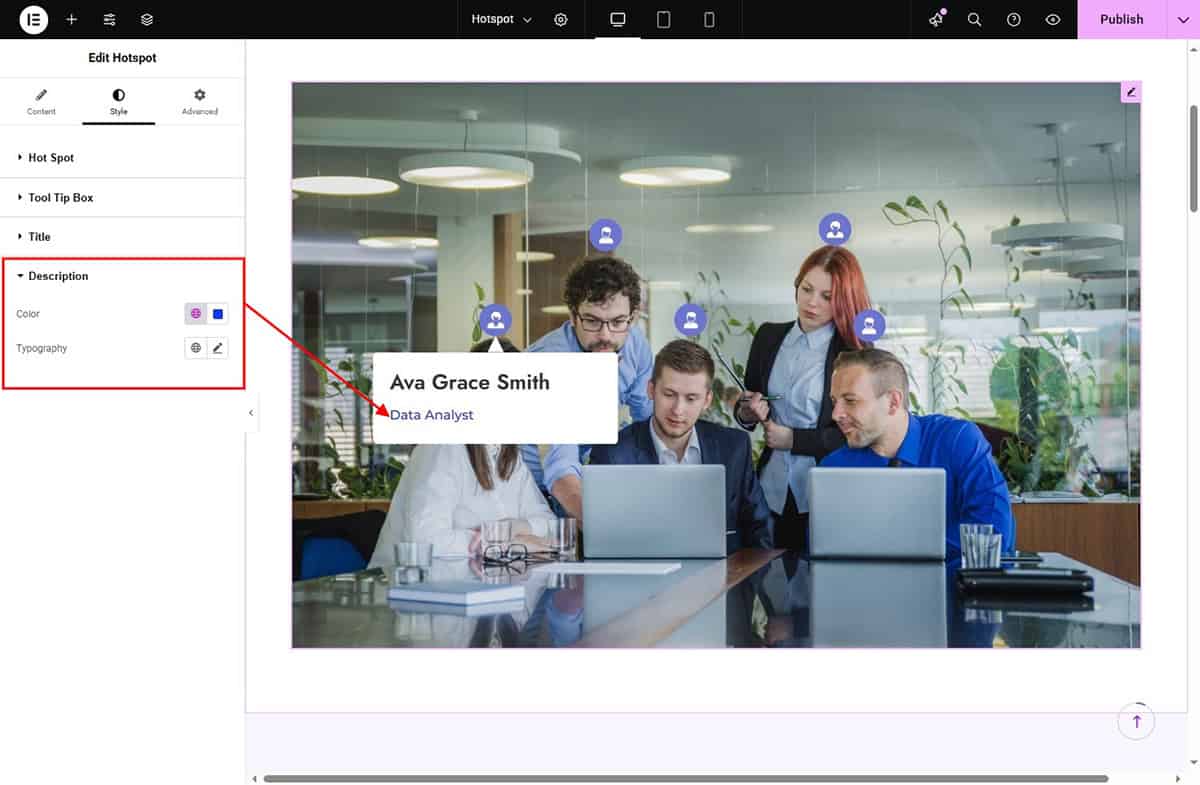Click the hotspot marker above the man in blue shirt
This screenshot has width=1200, height=785.
click(869, 325)
